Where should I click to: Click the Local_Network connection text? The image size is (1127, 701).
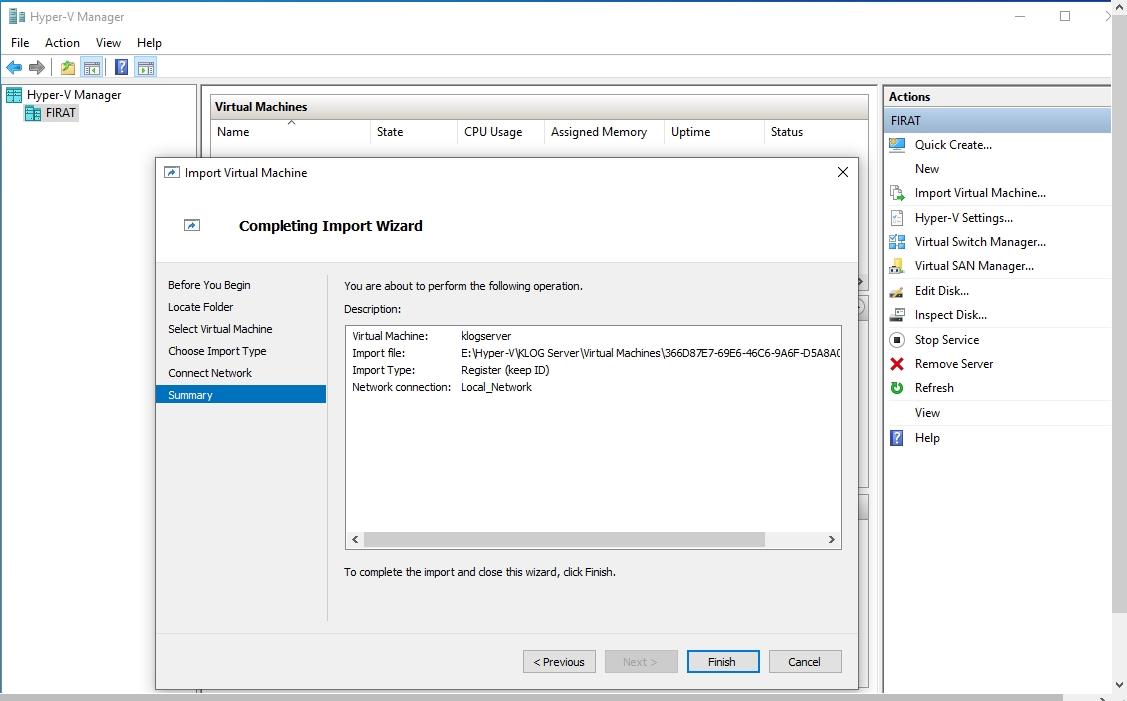click(496, 387)
